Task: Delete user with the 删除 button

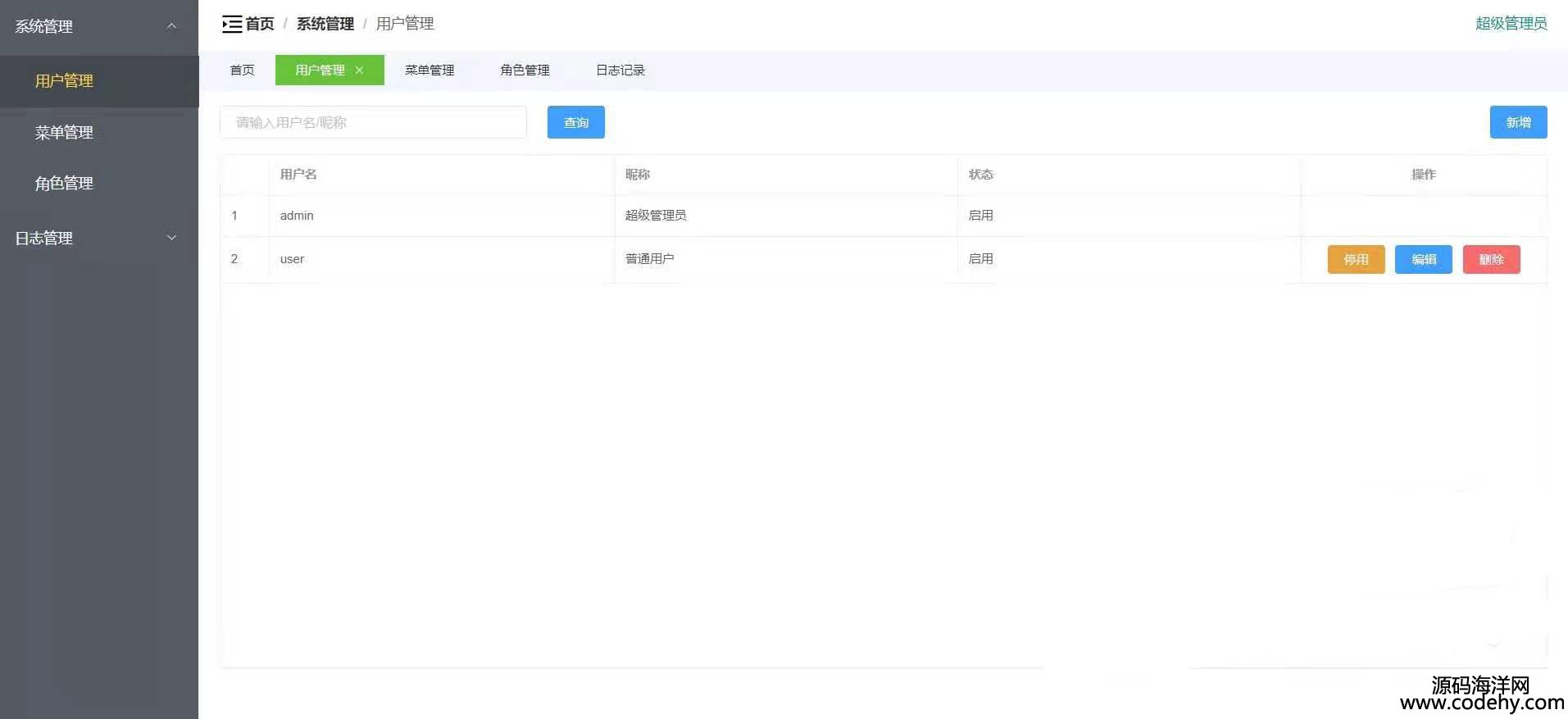Action: click(x=1490, y=260)
